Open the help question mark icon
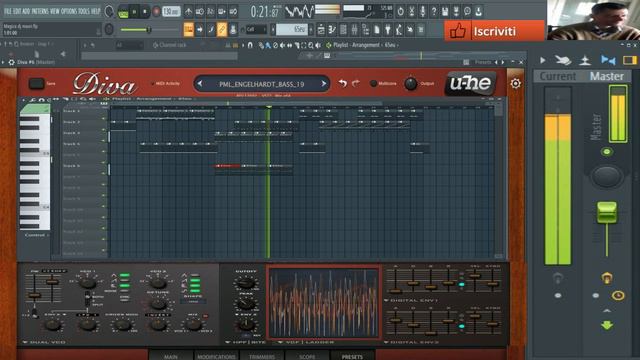 coord(434,11)
